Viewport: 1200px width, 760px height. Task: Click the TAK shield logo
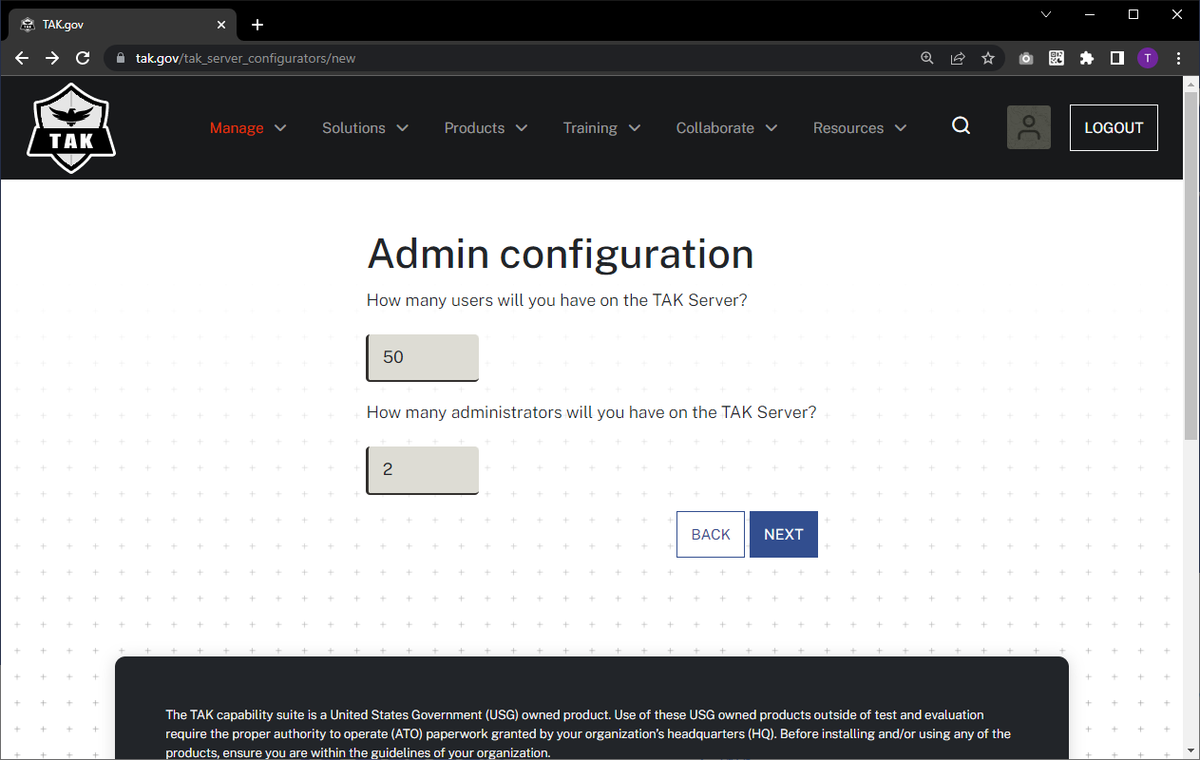click(x=70, y=128)
